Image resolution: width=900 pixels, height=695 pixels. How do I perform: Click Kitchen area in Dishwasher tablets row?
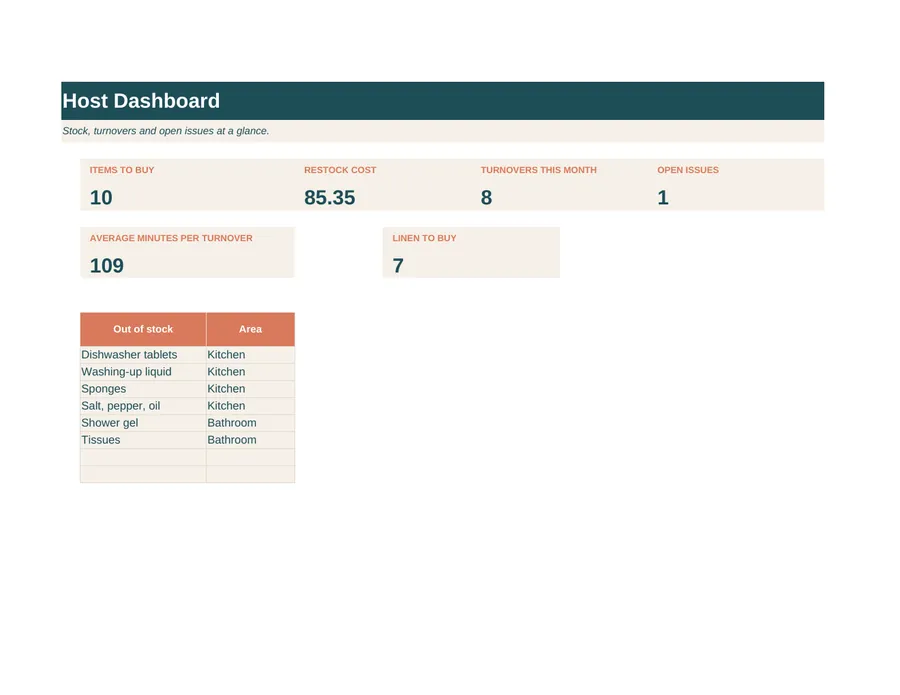250,355
